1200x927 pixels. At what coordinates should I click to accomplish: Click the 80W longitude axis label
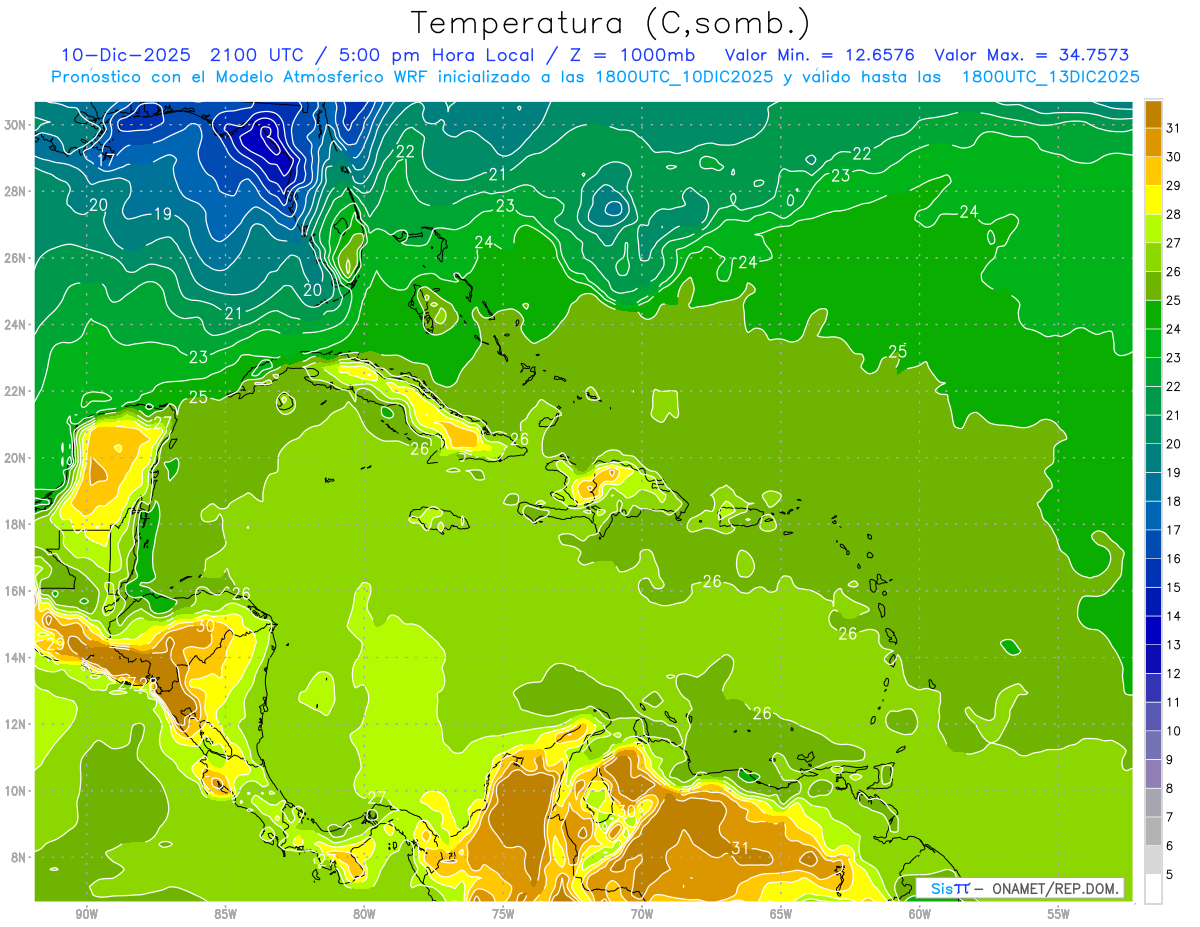pos(364,914)
